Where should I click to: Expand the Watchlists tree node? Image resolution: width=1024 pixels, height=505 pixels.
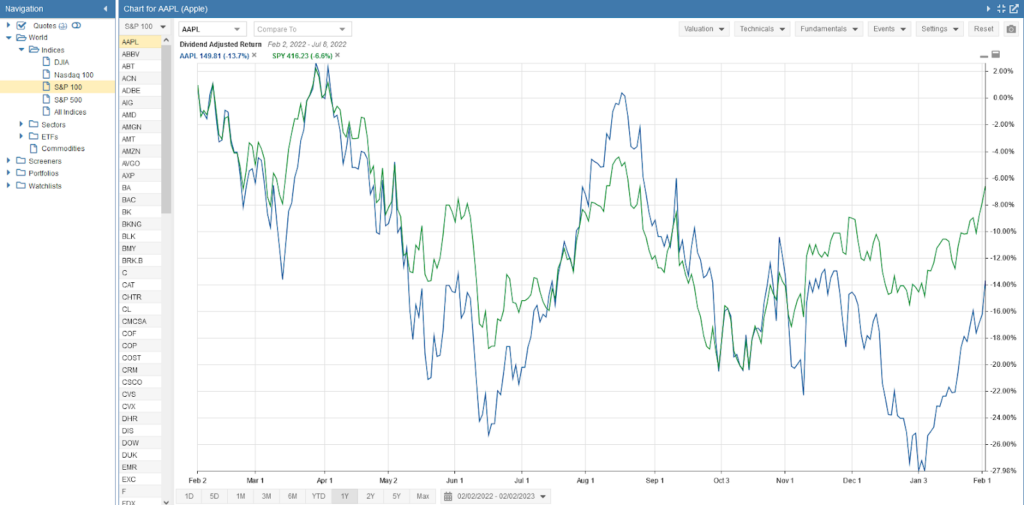click(8, 186)
